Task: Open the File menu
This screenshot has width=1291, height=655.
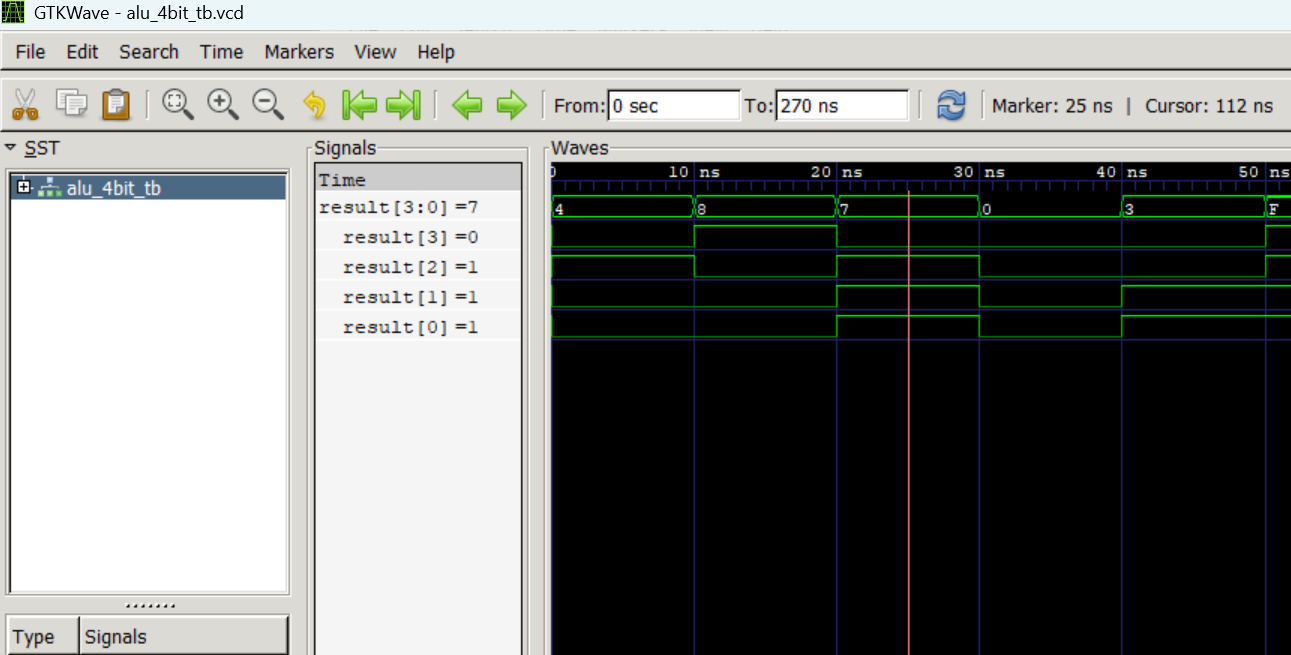Action: click(x=30, y=52)
